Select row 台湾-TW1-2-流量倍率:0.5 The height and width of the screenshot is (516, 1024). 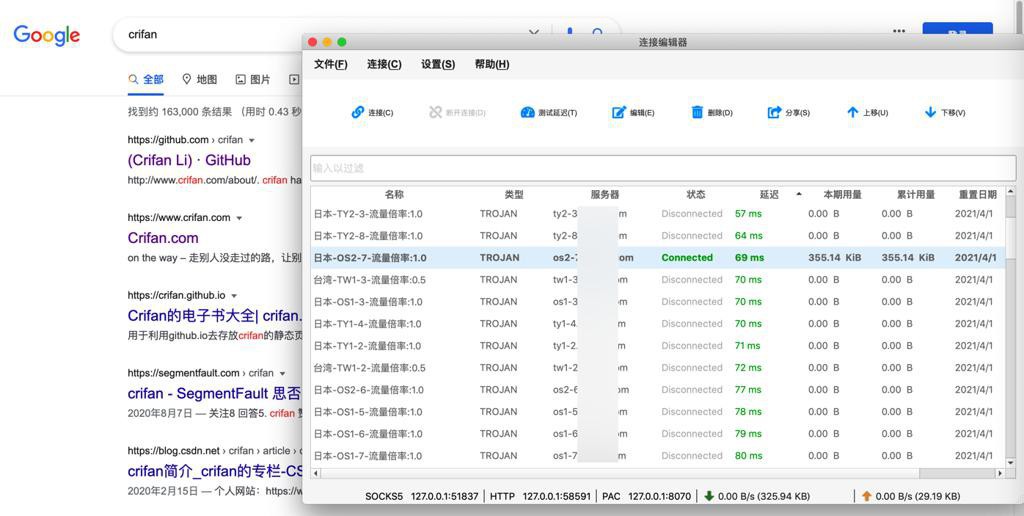click(x=658, y=368)
